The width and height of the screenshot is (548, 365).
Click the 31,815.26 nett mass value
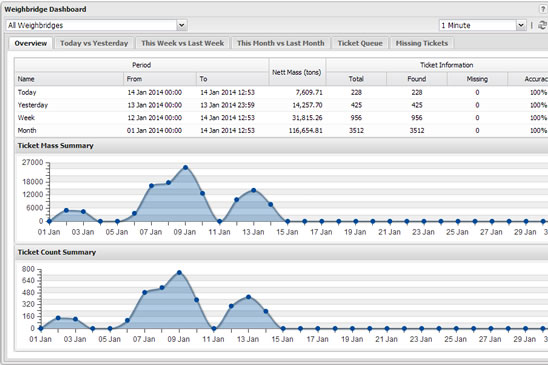307,118
